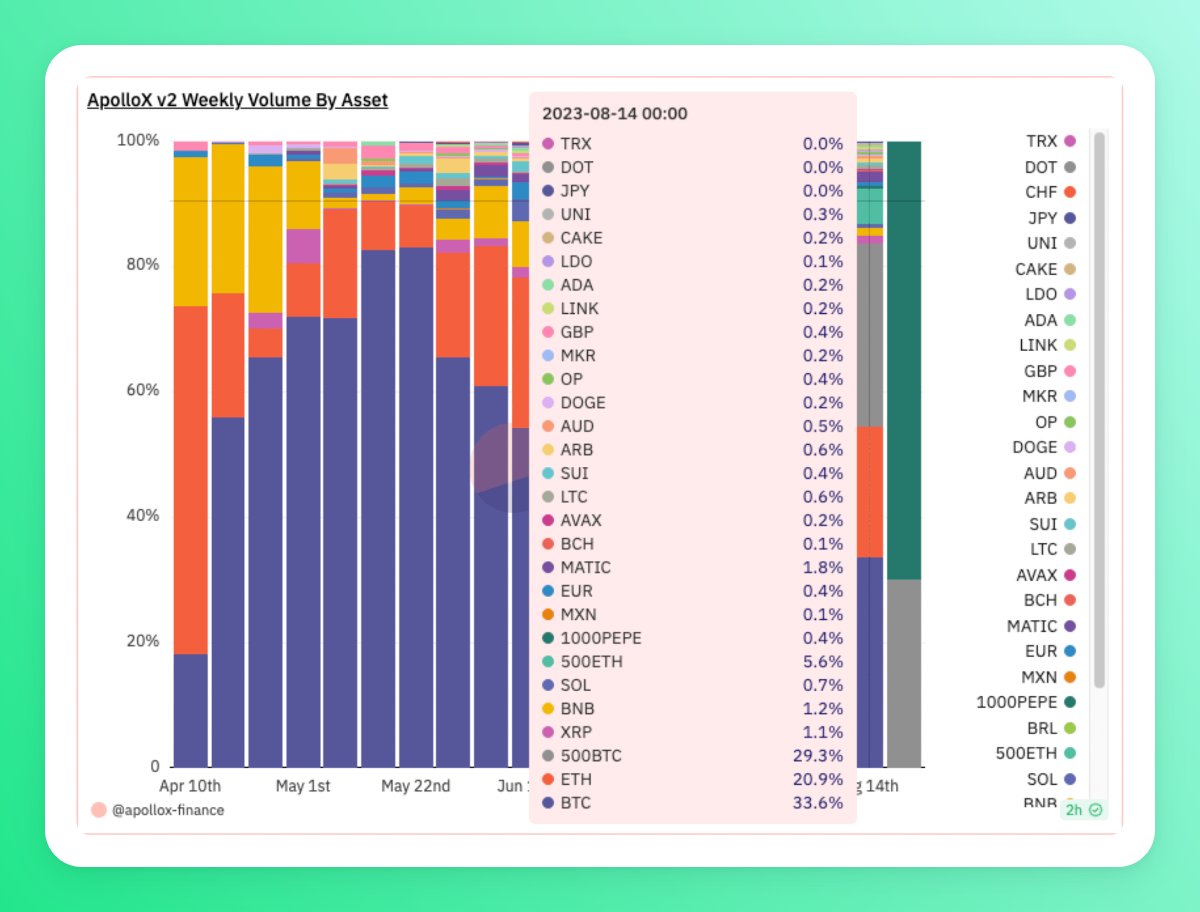Click the tall purple BTC segment above May 22nd

coord(416,507)
